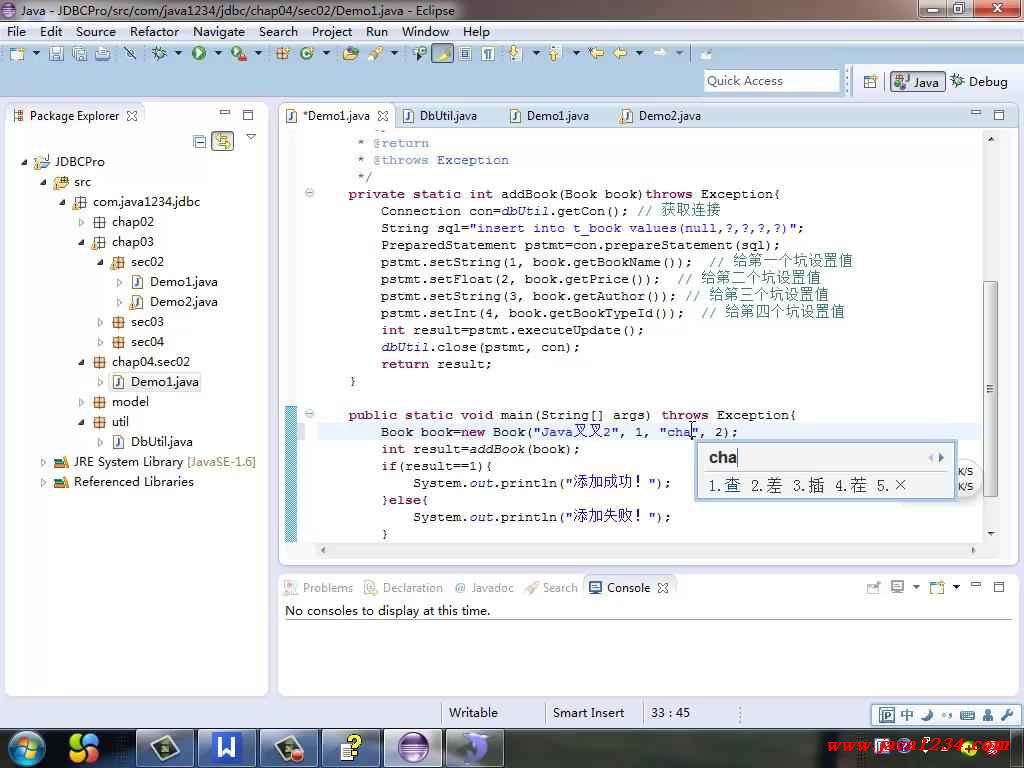Image resolution: width=1024 pixels, height=768 pixels.
Task: Expand the JRE System Library node
Action: pos(43,462)
